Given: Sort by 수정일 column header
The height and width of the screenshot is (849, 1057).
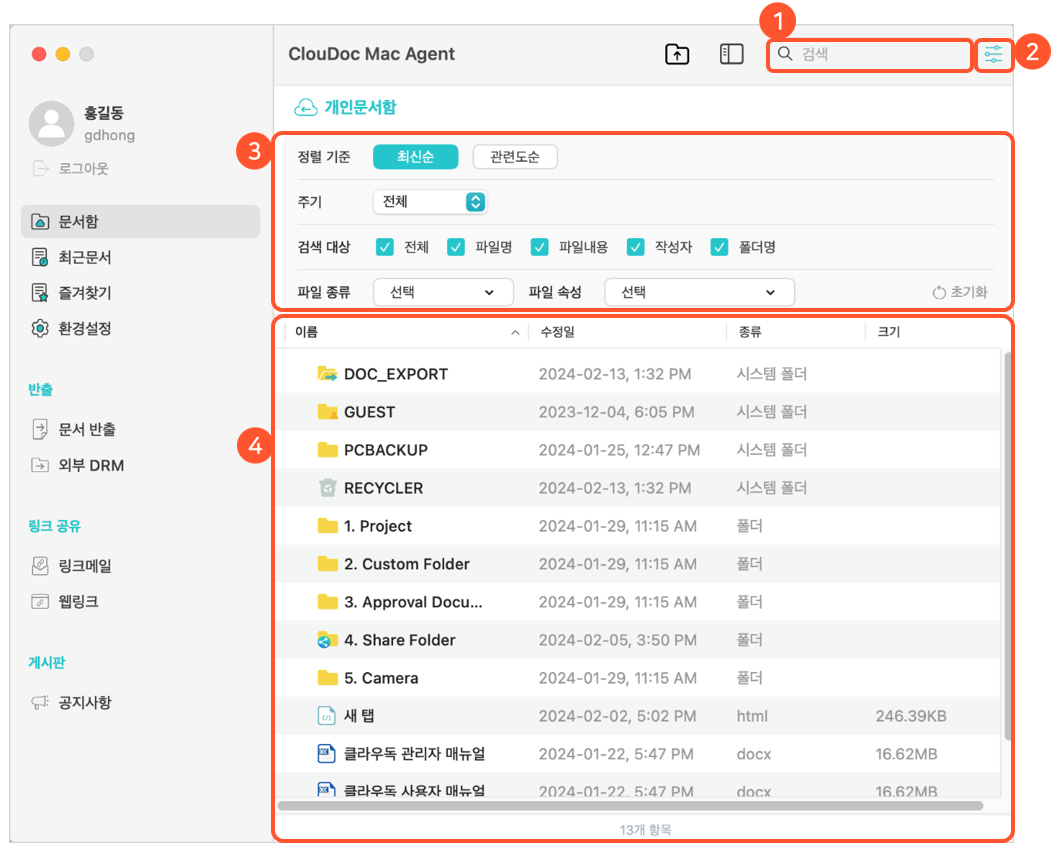Looking at the screenshot, I should point(557,332).
